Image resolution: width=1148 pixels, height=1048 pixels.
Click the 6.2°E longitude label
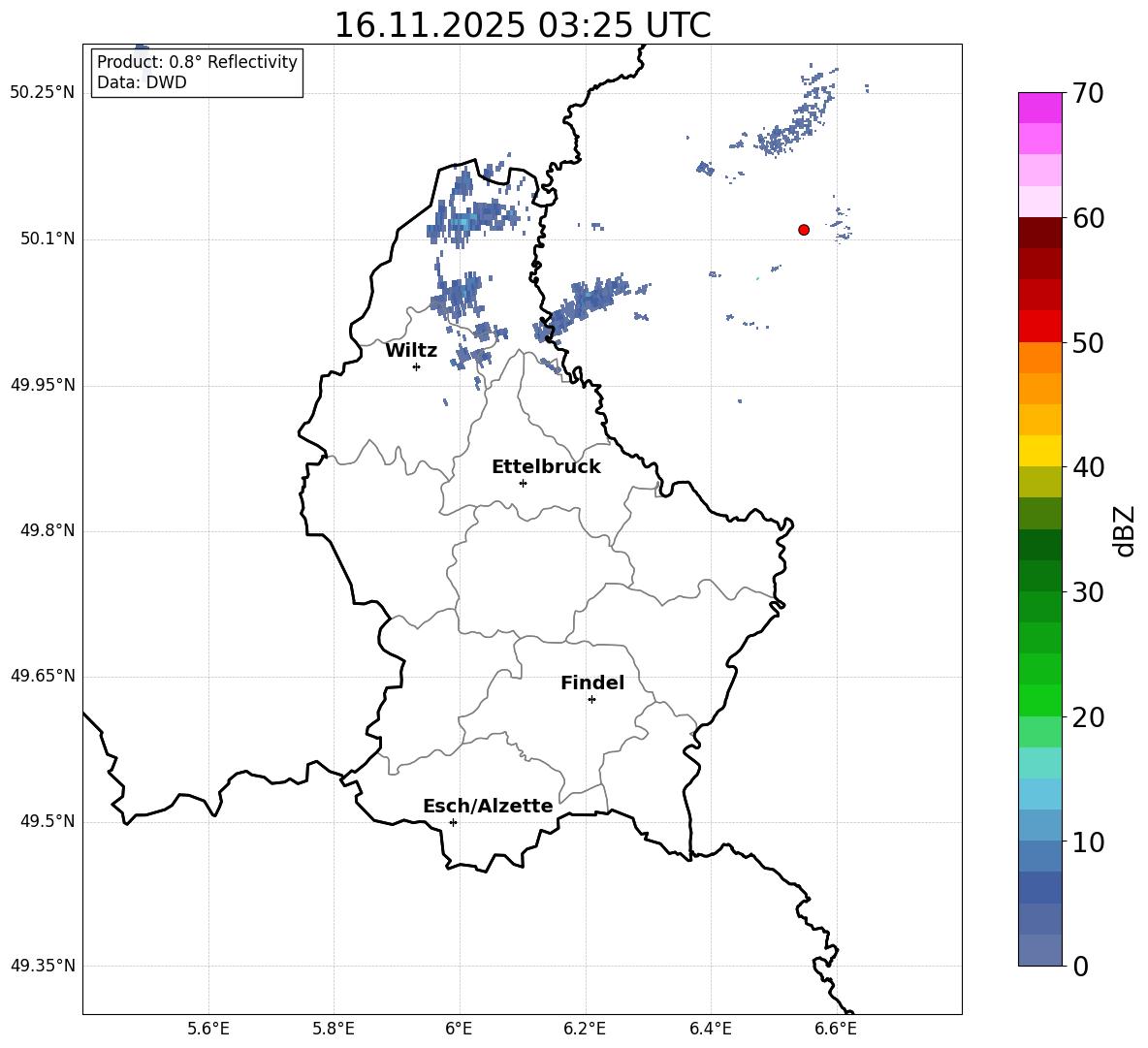pos(585,1029)
